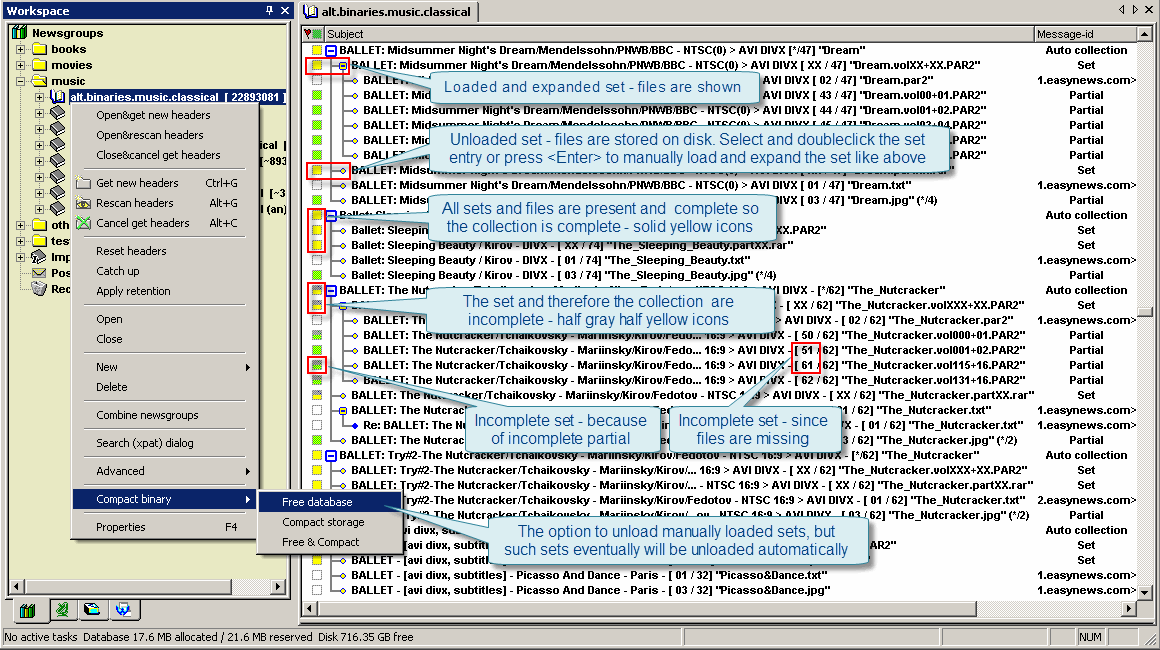Collapse the Midsummer Night's Dream auto collection
This screenshot has height=650, width=1160.
(x=331, y=50)
